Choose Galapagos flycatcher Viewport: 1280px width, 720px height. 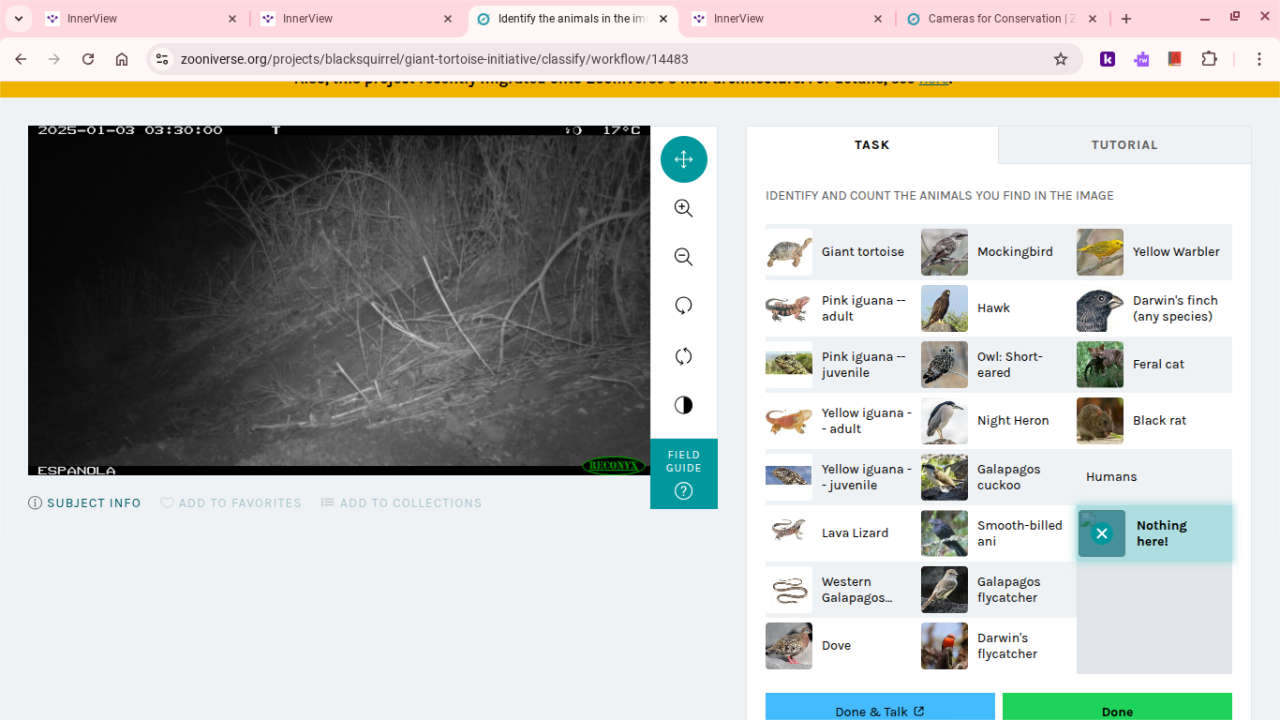[x=998, y=589]
